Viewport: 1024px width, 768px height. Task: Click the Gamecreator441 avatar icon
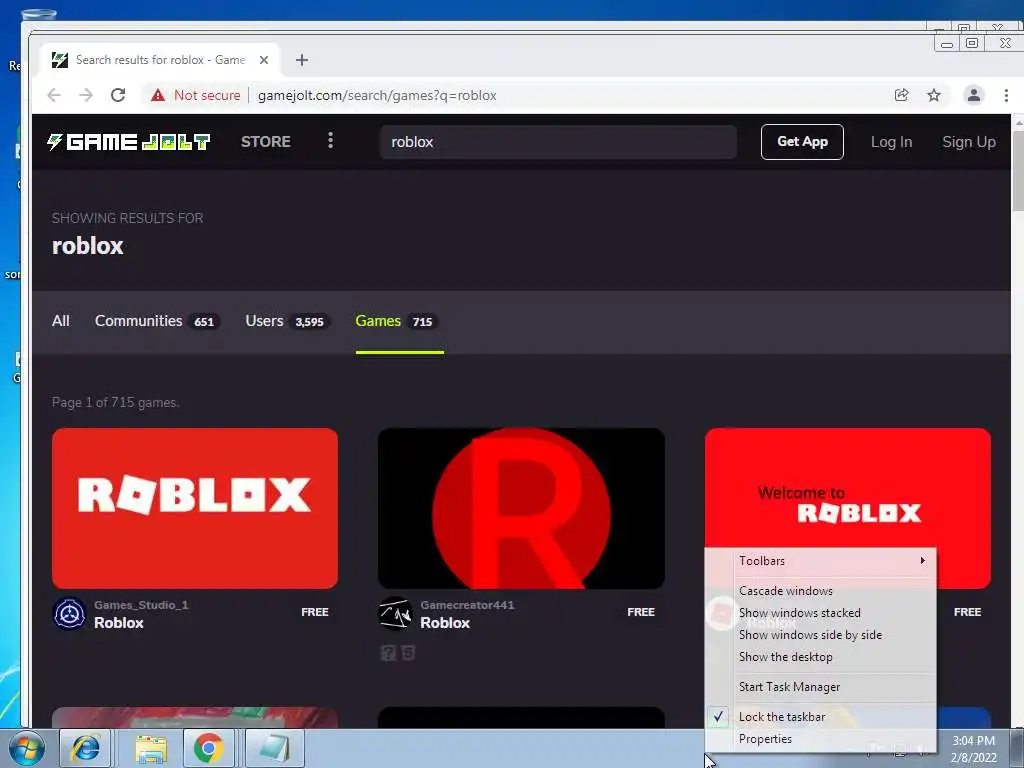click(395, 614)
